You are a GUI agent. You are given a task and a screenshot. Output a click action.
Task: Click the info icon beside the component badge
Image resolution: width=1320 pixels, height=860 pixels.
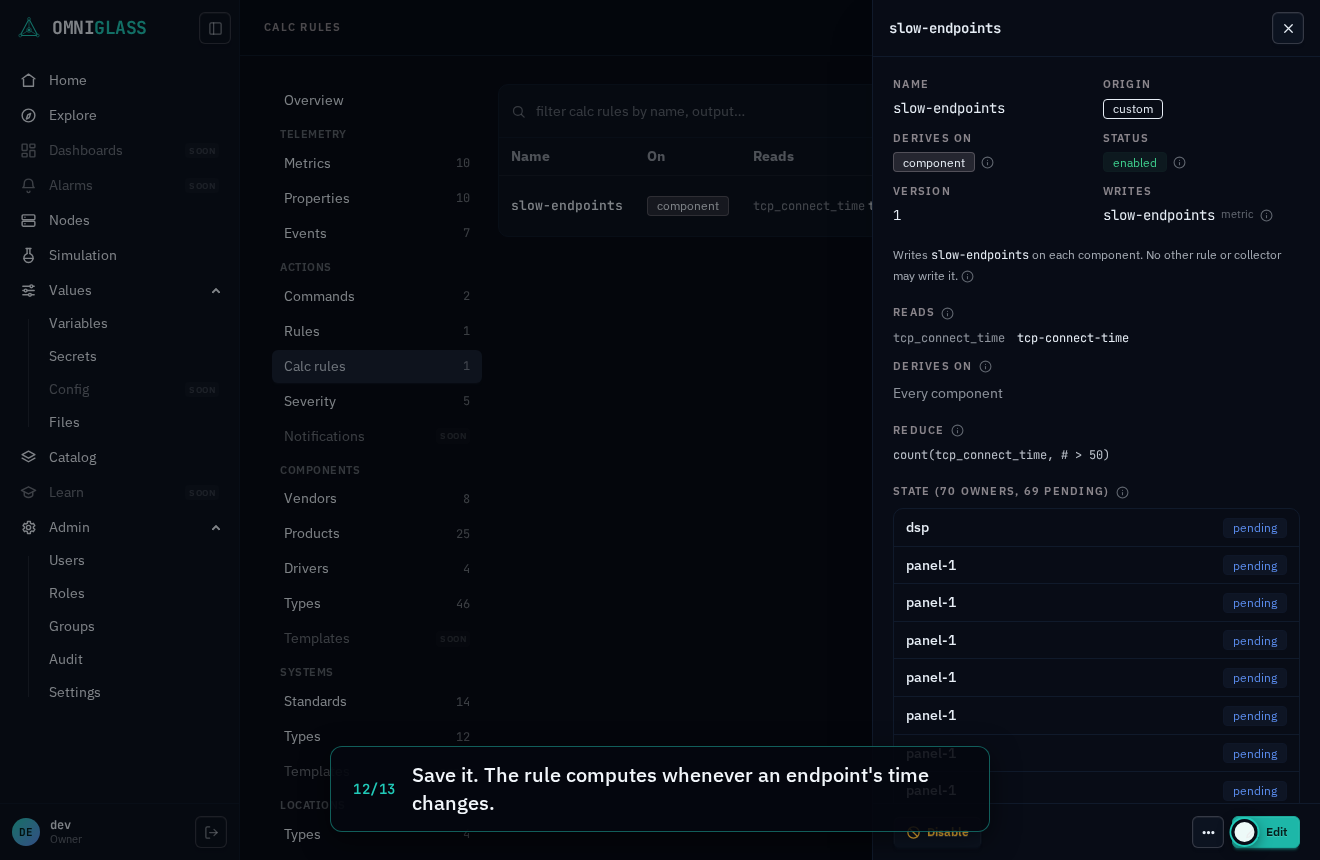tap(988, 163)
